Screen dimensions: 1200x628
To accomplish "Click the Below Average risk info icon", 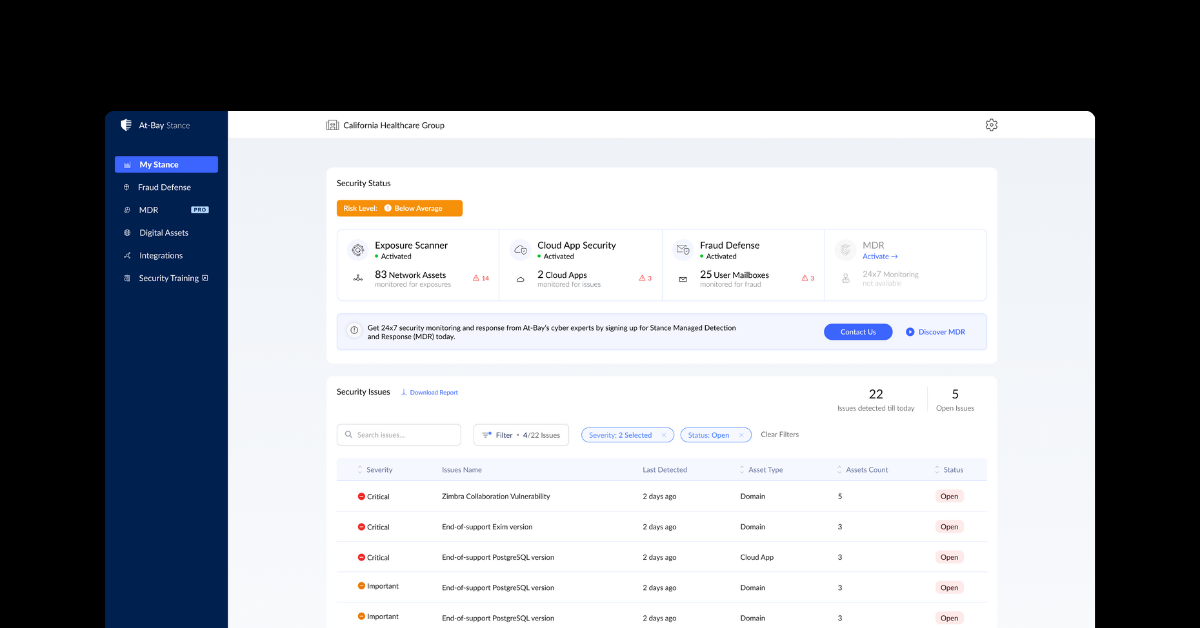I will tap(387, 209).
